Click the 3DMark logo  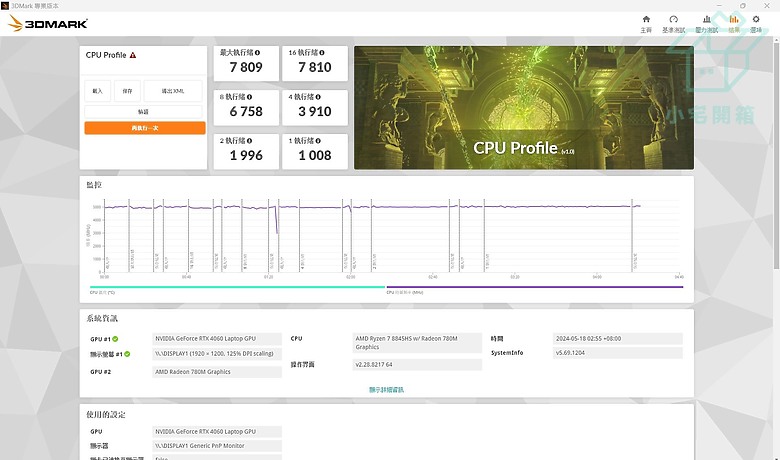click(x=48, y=23)
